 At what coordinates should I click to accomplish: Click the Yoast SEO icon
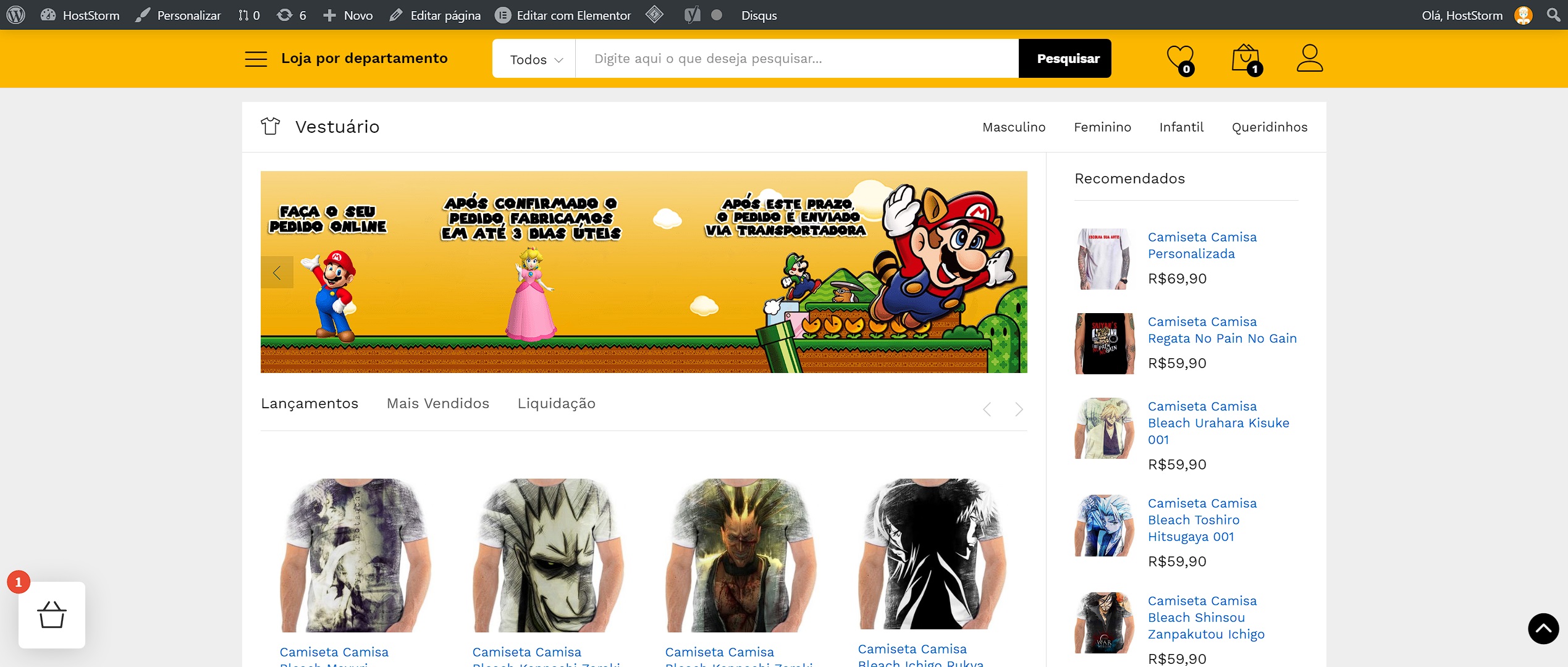(693, 15)
